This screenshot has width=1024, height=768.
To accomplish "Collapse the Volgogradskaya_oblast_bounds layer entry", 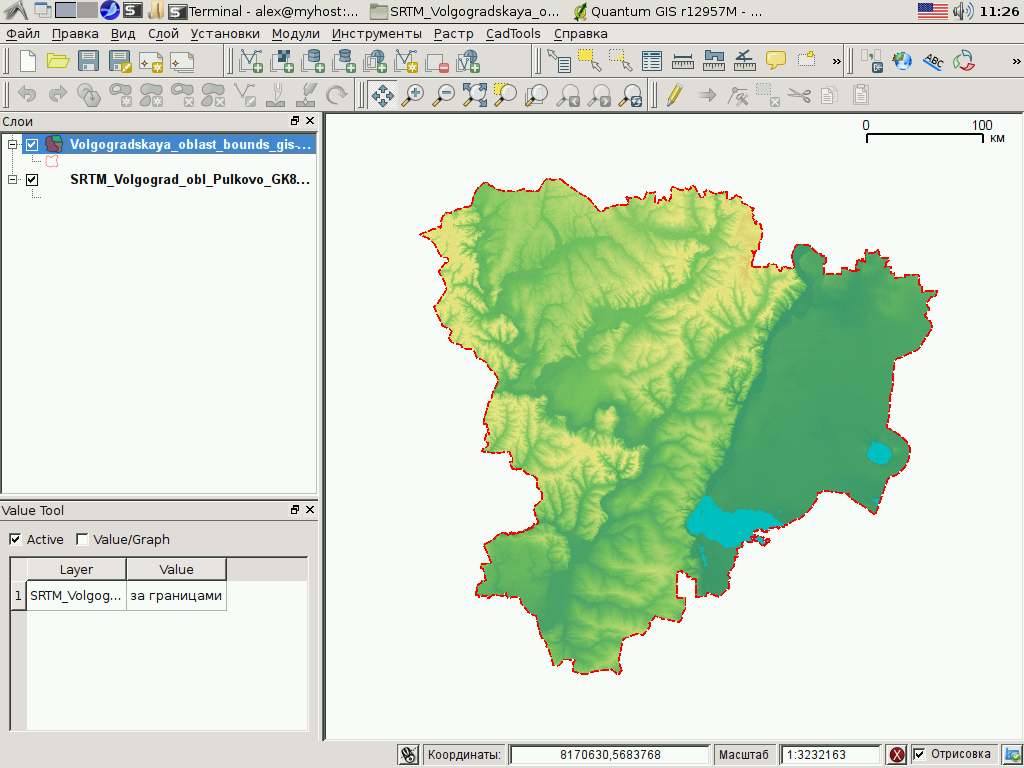I will (x=10, y=143).
